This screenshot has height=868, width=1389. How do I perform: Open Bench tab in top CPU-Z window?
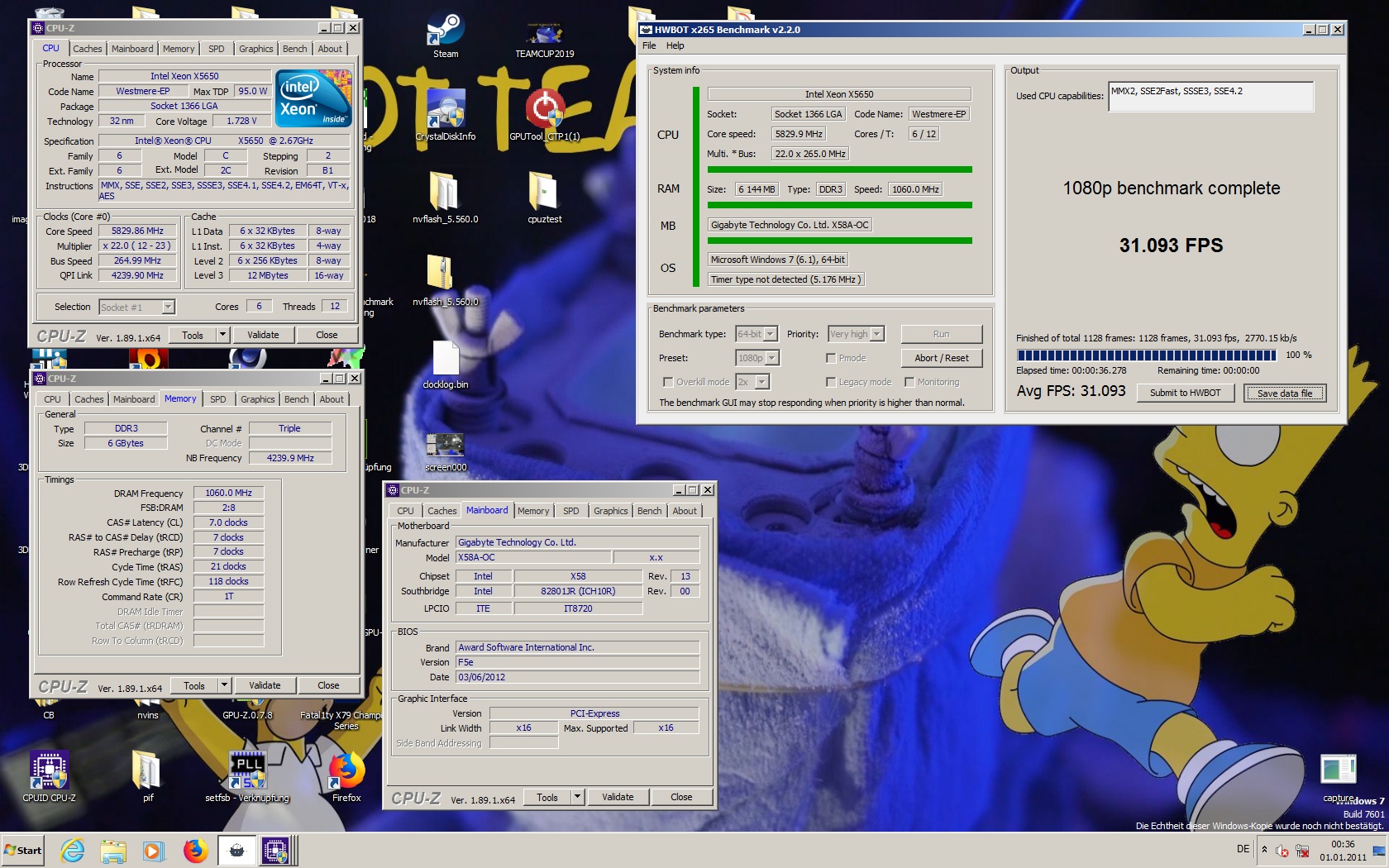point(294,49)
